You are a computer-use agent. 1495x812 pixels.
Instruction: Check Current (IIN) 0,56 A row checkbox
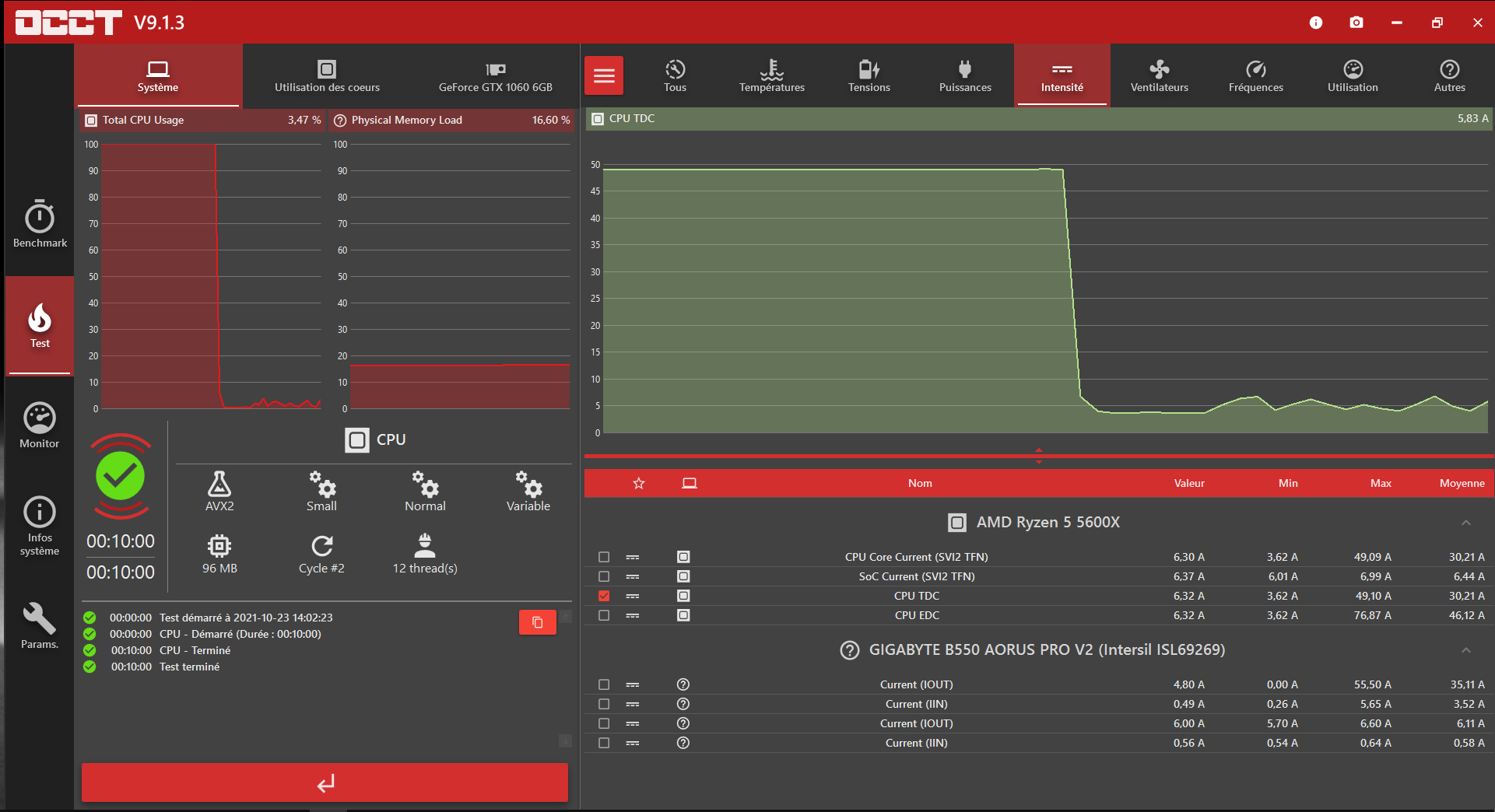[x=604, y=743]
